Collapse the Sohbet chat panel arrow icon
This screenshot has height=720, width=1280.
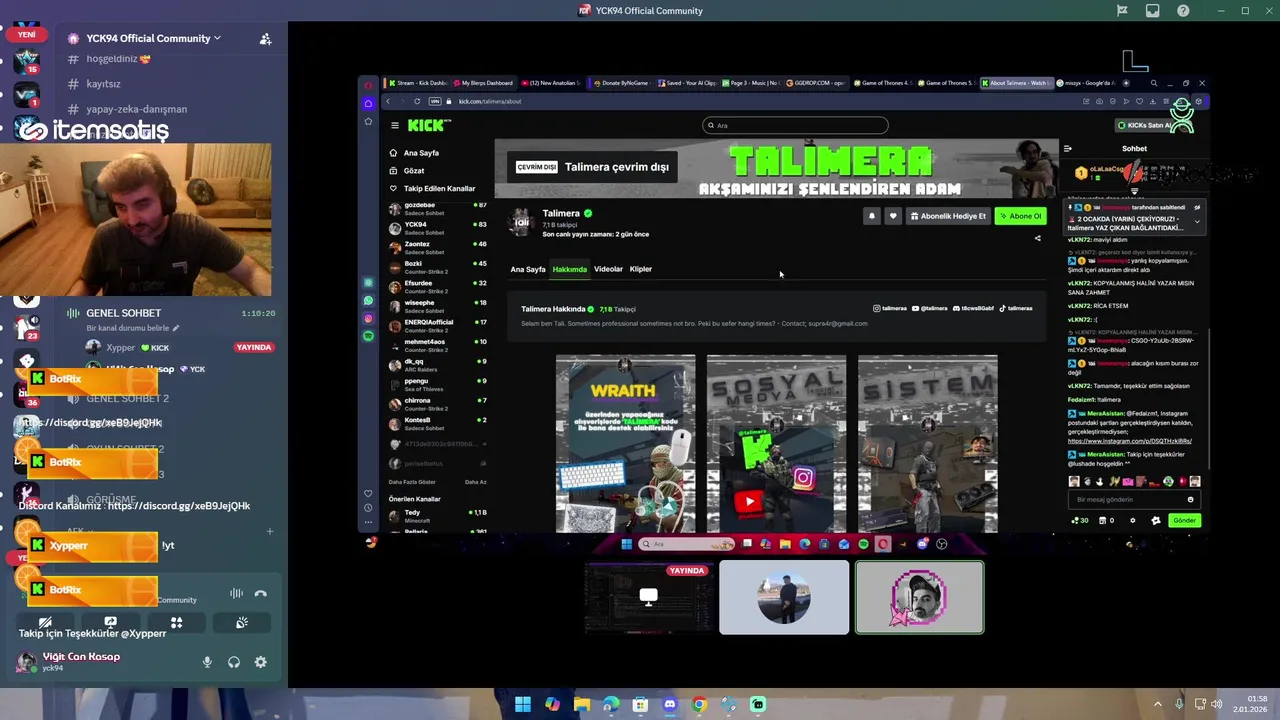coord(1068,148)
